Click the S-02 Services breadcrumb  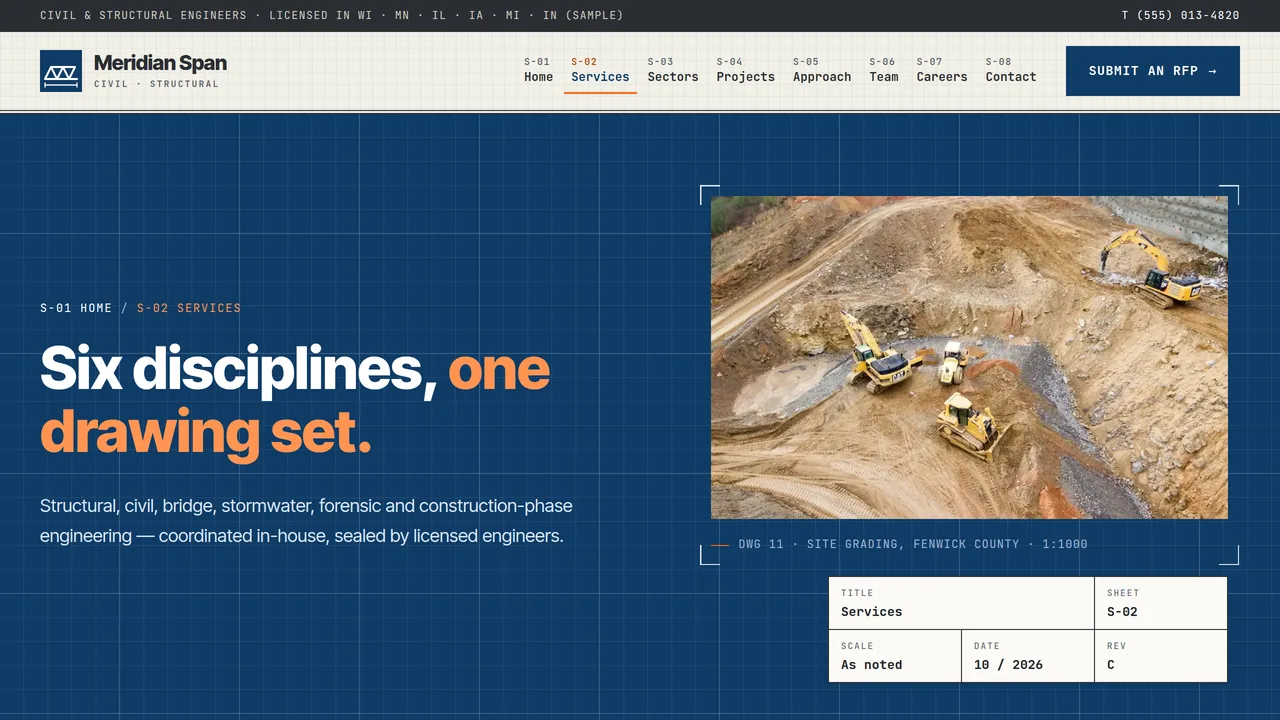click(x=189, y=308)
